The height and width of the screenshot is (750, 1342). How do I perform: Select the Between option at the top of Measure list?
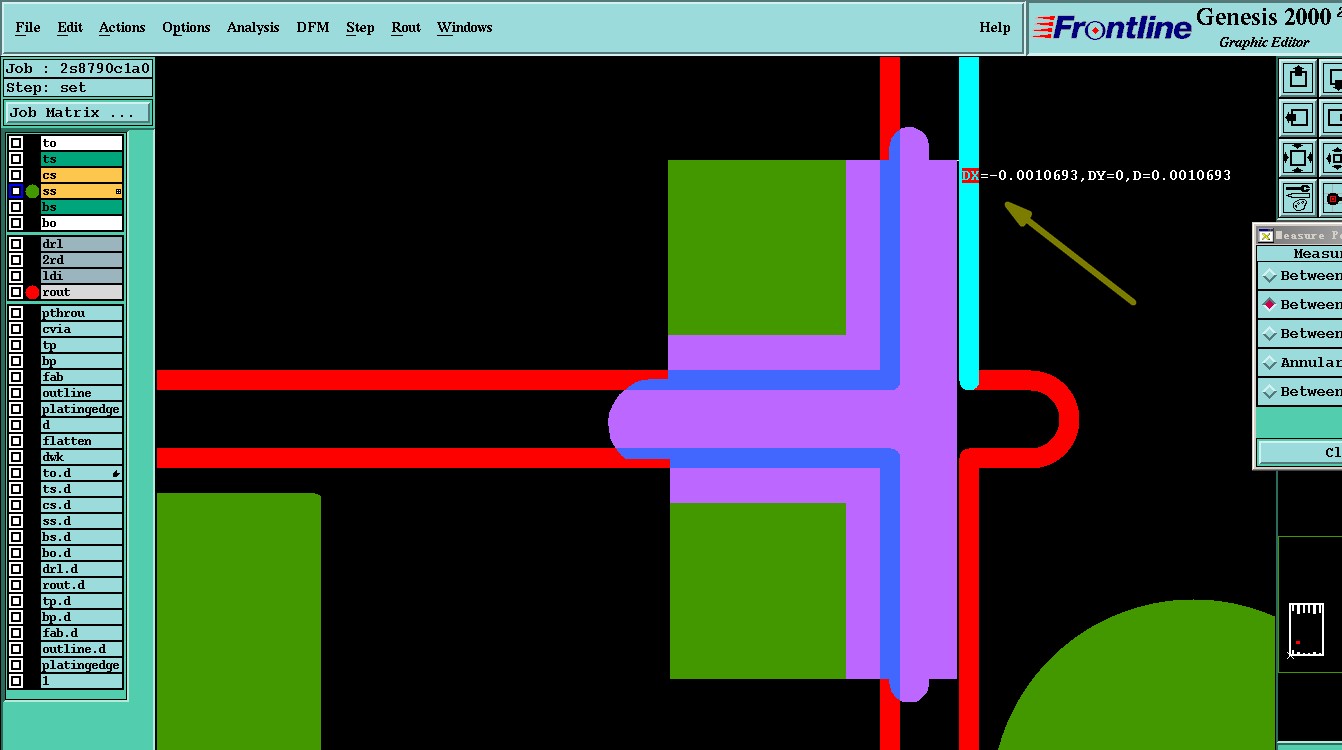coord(1300,275)
